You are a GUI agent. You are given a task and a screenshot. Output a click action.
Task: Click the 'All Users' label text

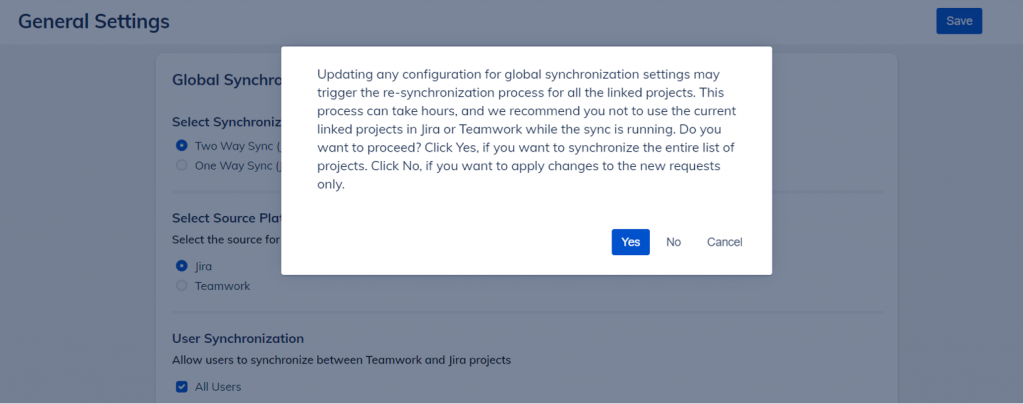point(218,387)
